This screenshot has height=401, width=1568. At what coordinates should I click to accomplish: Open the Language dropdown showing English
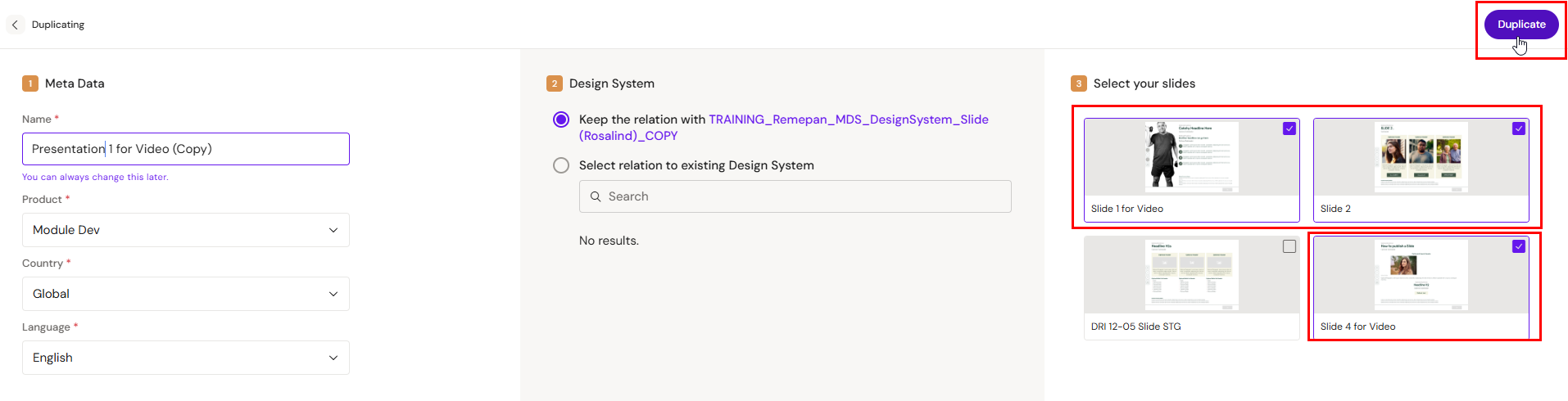click(x=186, y=358)
